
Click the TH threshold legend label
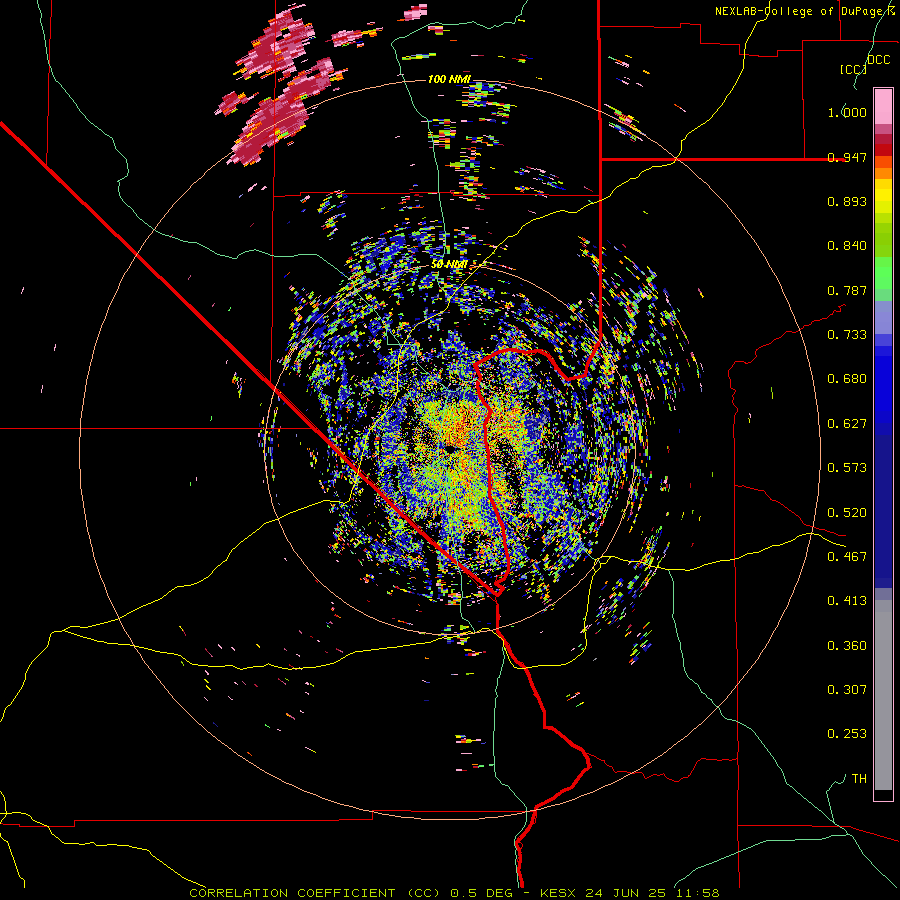pyautogui.click(x=859, y=779)
